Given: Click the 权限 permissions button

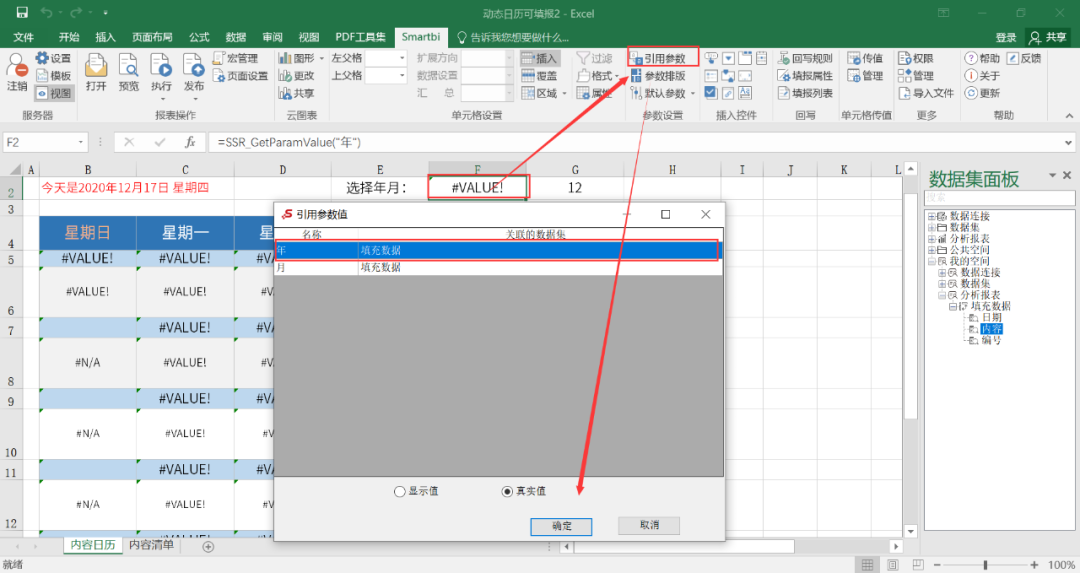Looking at the screenshot, I should tap(916, 59).
